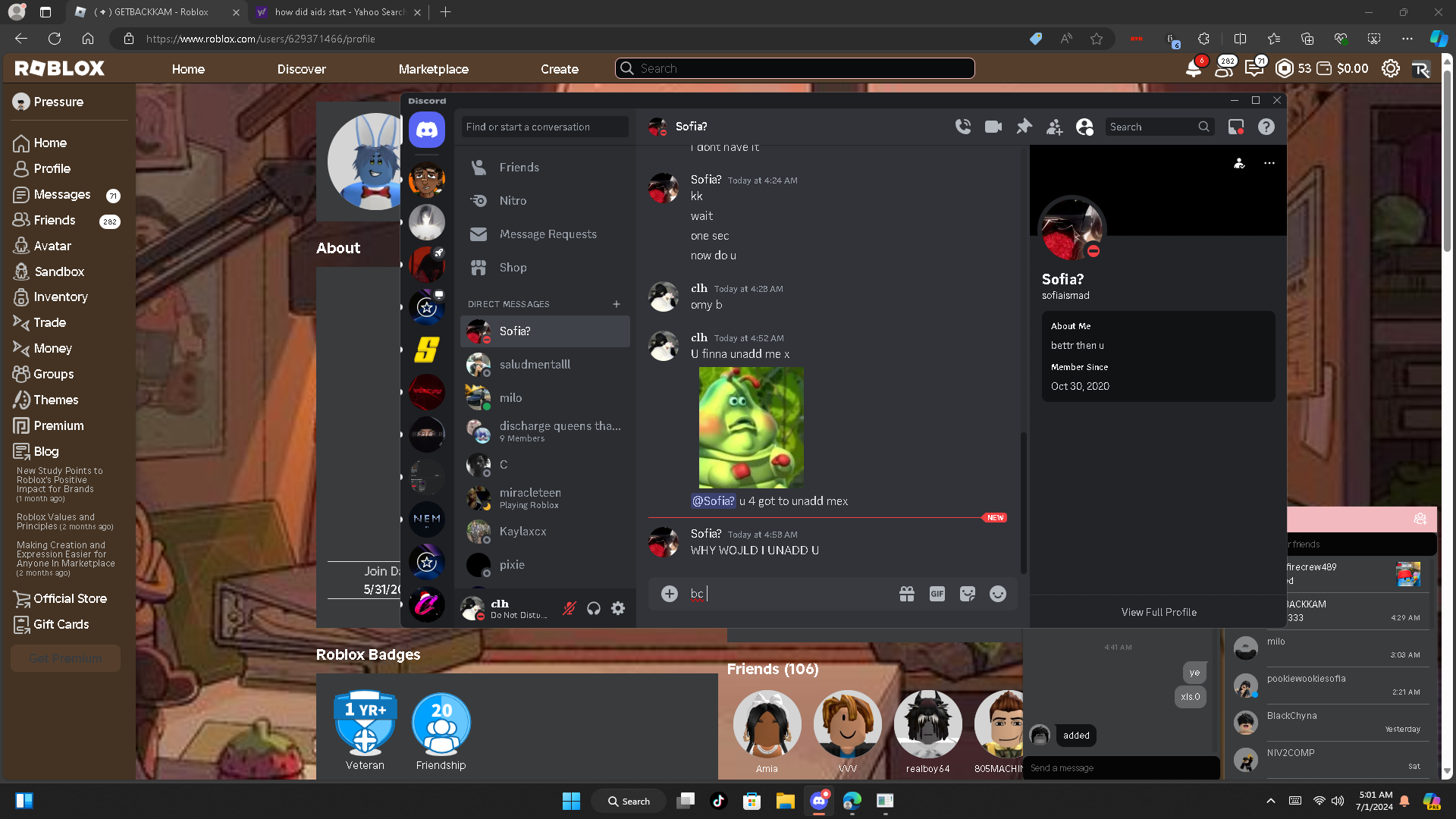Open DM with pixie
Viewport: 1456px width, 819px height.
[x=545, y=565]
